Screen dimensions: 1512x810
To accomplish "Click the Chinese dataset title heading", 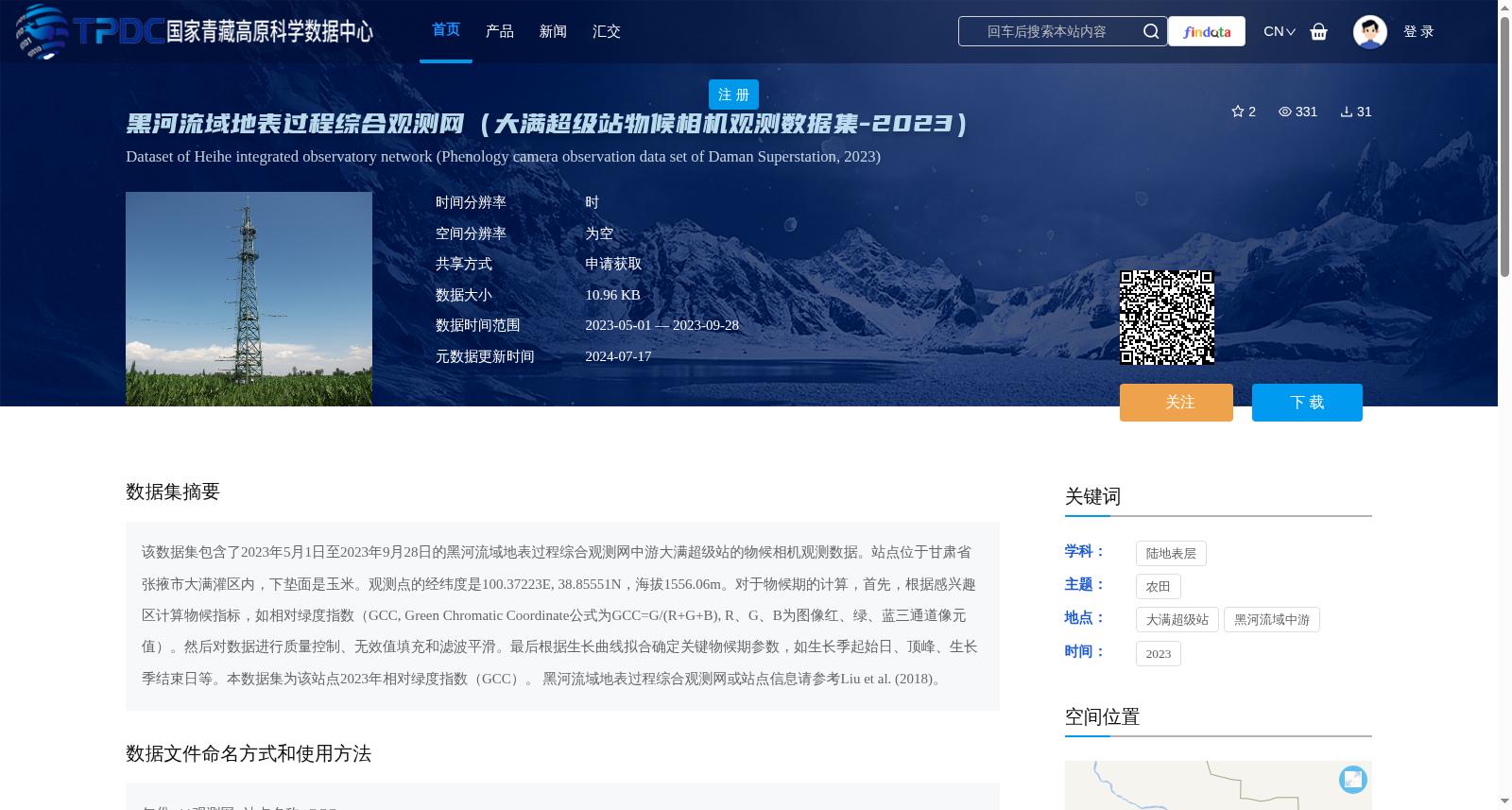I will [547, 124].
